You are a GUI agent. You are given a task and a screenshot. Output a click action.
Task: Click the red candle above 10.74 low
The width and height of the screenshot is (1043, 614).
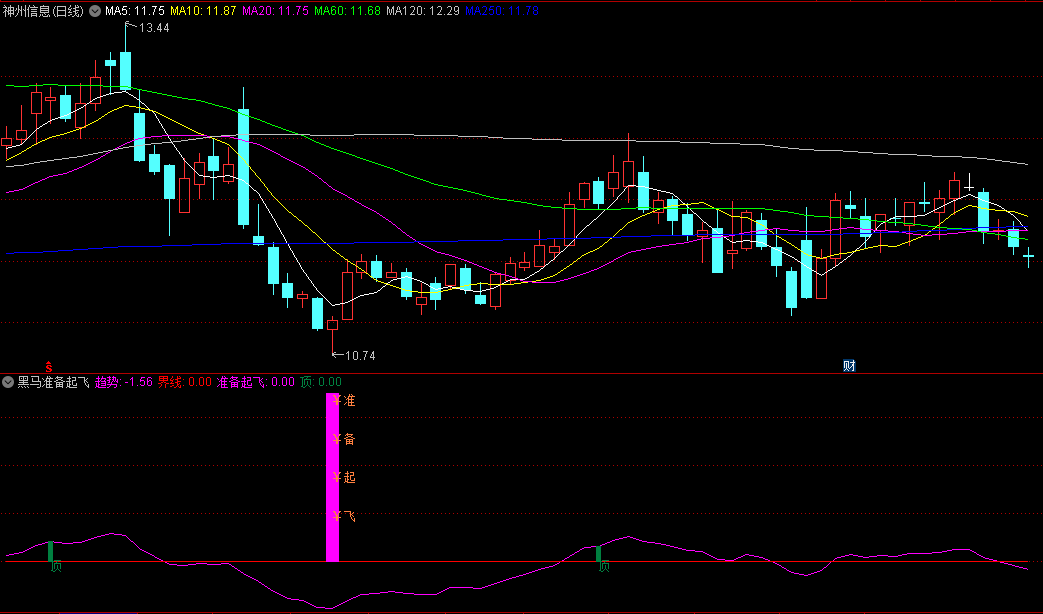332,325
